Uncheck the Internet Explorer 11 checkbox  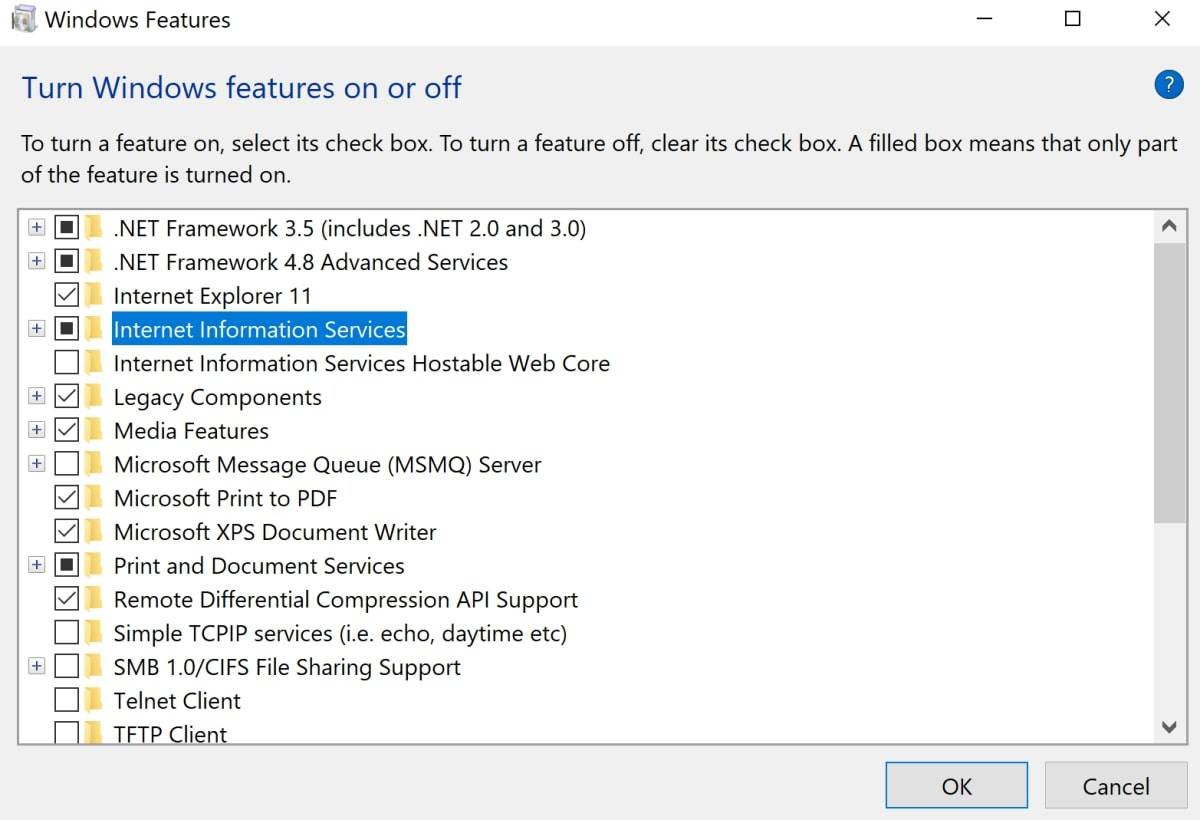[x=66, y=296]
